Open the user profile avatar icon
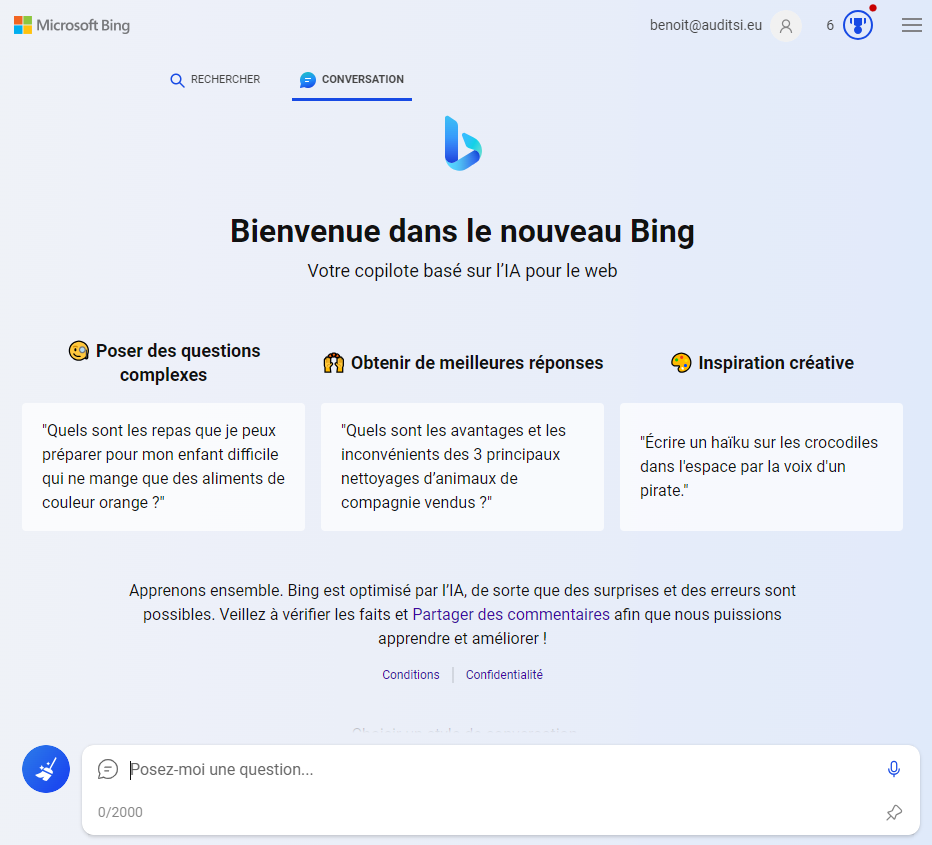This screenshot has height=845, width=932. click(x=786, y=26)
